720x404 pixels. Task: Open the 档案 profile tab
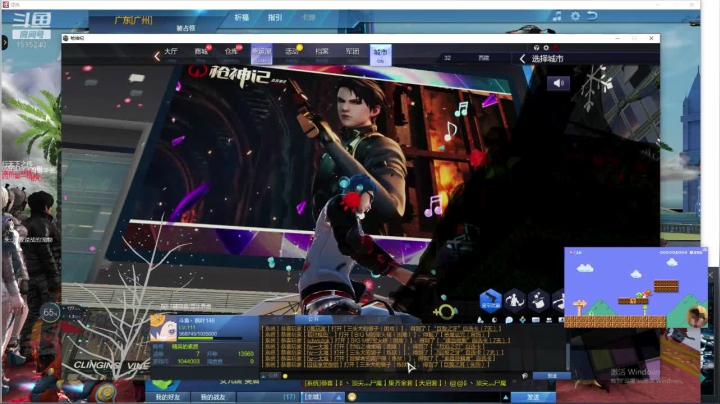pos(322,53)
